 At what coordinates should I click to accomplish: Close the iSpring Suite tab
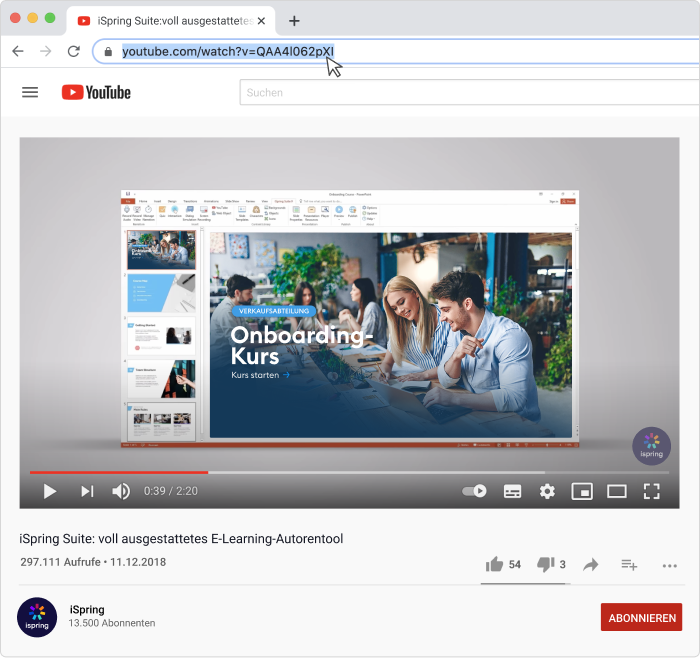261,21
